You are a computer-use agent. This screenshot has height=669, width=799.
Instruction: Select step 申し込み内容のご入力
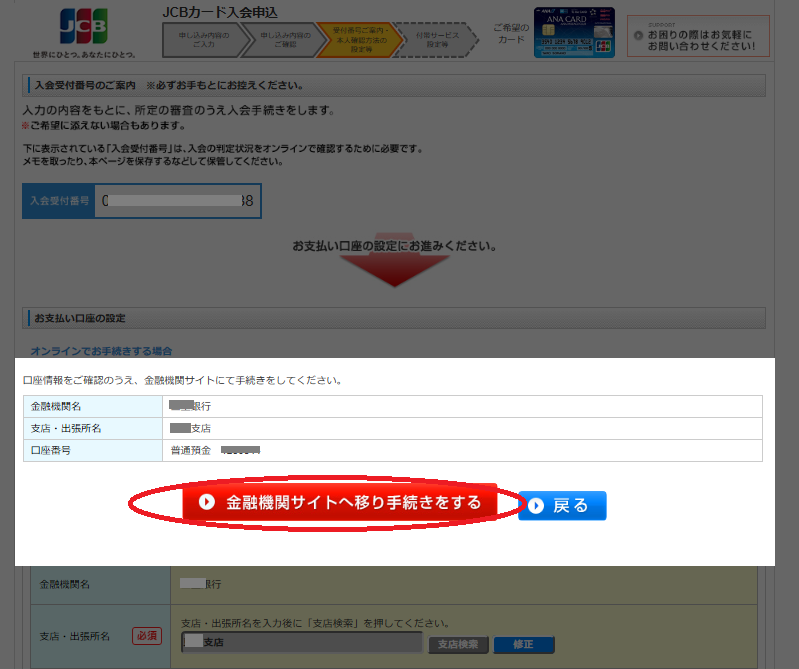coord(204,40)
